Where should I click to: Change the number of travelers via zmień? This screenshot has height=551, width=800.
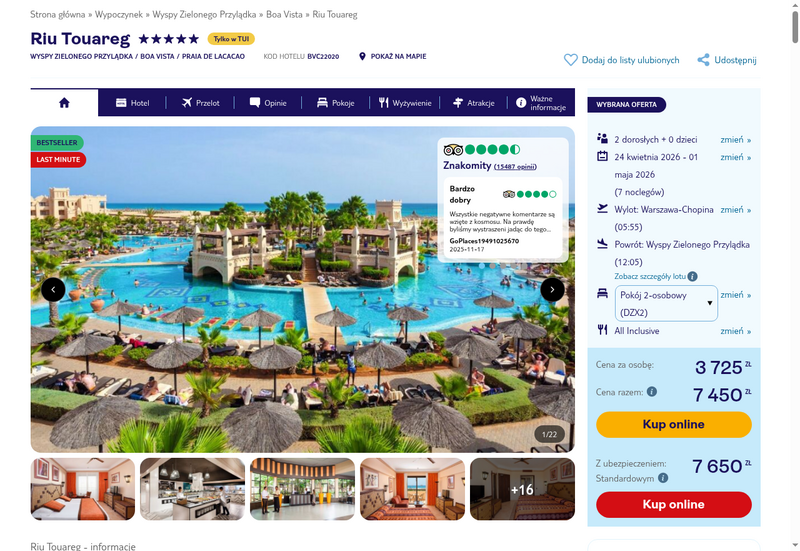click(735, 139)
